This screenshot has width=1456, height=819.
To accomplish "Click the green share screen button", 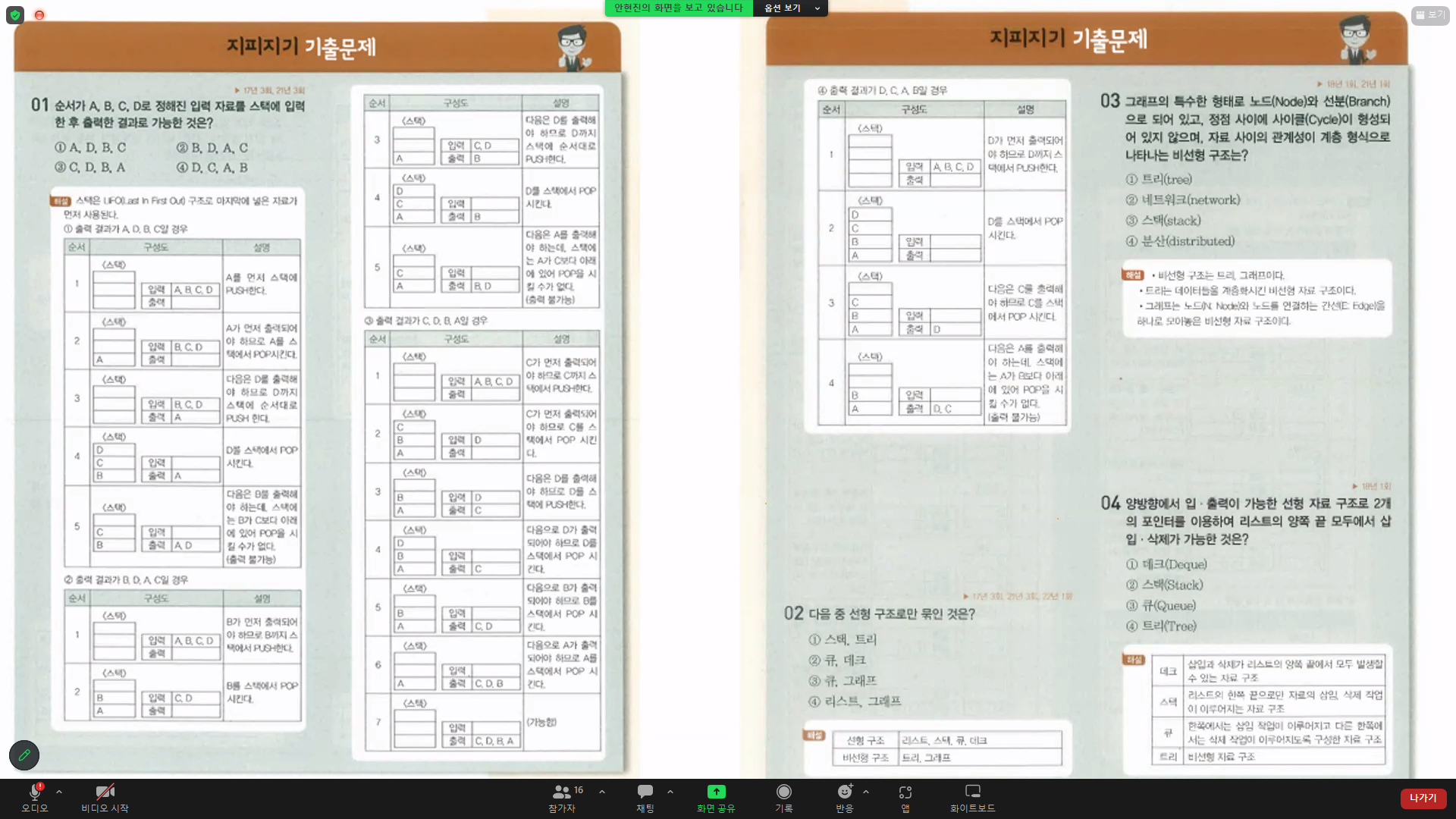I will (716, 792).
